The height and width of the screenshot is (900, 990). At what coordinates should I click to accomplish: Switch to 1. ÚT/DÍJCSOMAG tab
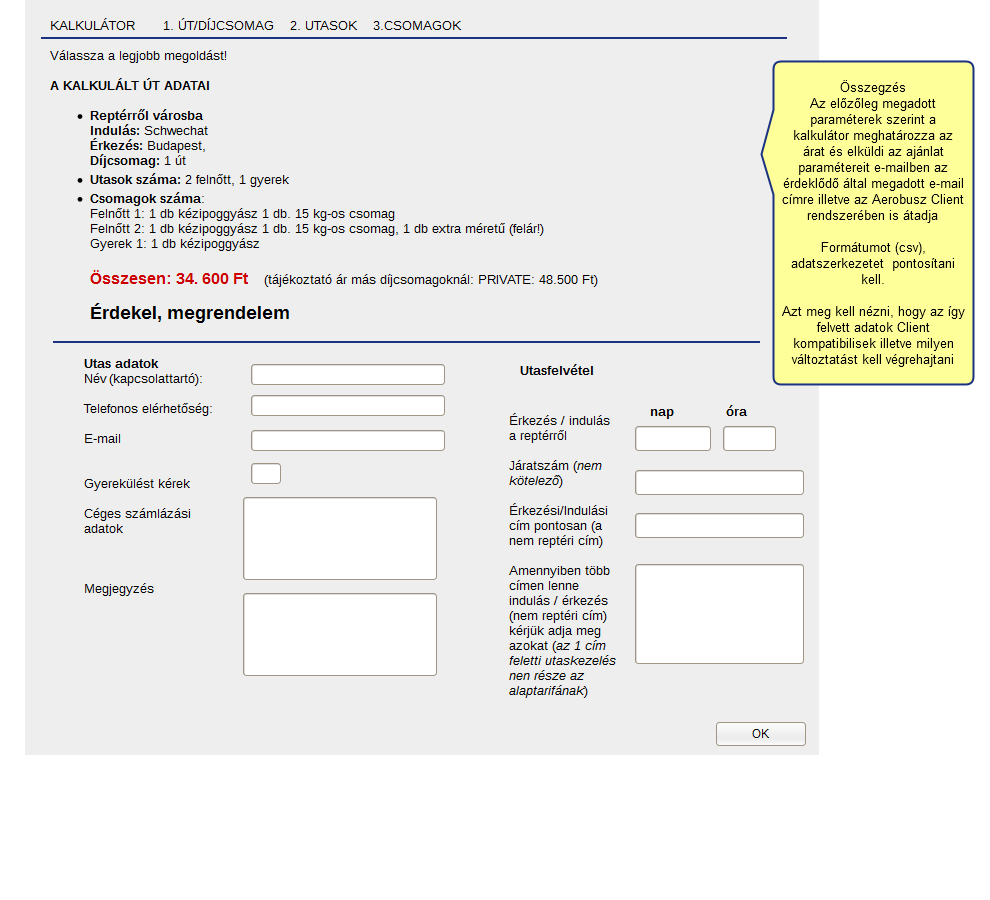pyautogui.click(x=218, y=26)
